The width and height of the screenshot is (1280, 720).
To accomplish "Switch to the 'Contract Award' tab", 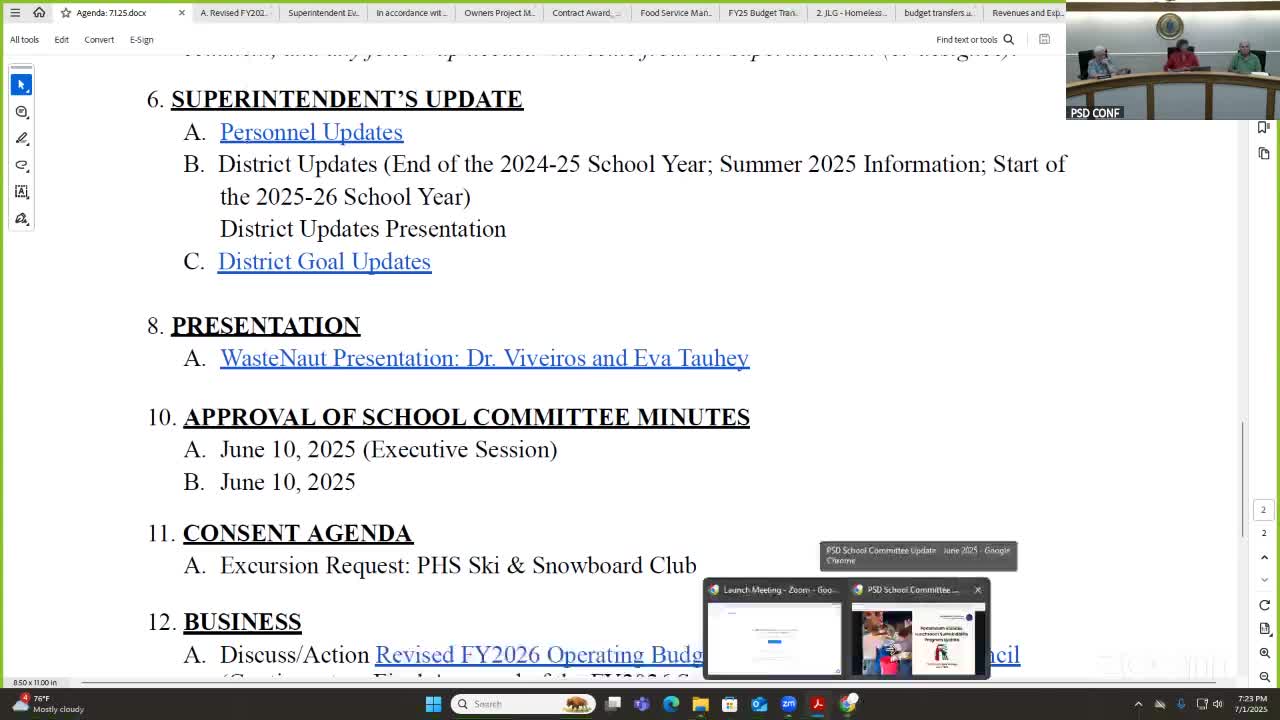I will 587,13.
